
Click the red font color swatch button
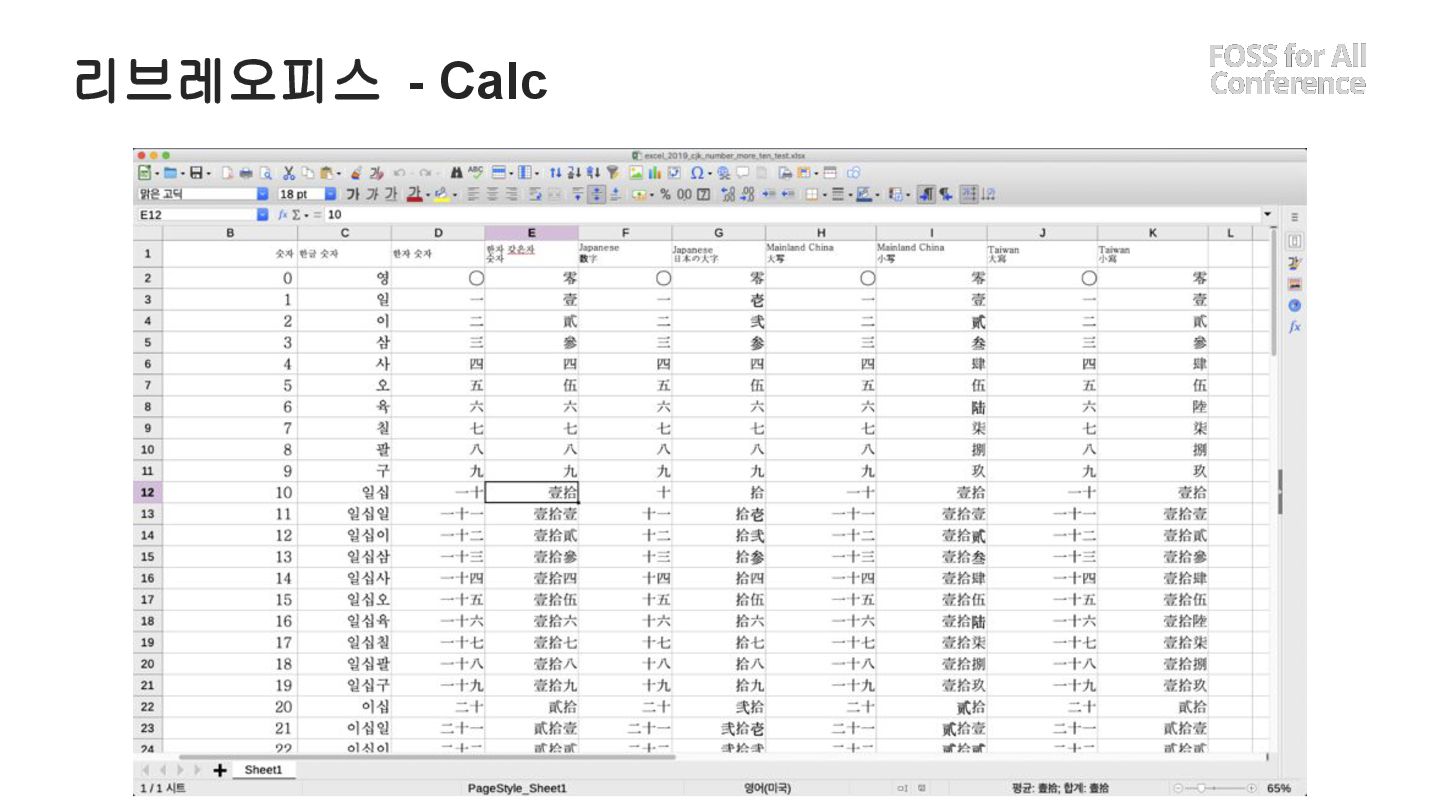click(414, 194)
